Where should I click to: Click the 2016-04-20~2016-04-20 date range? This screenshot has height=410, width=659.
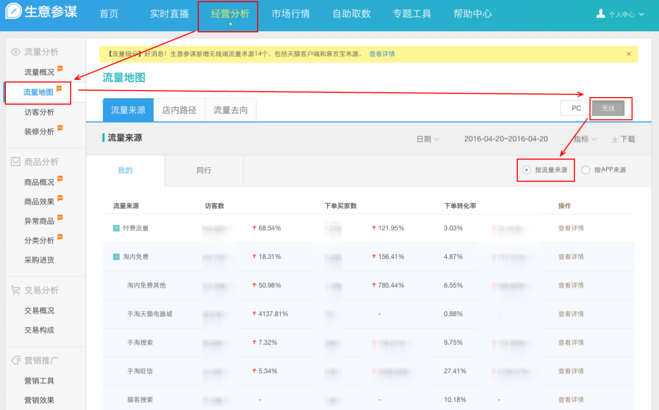pyautogui.click(x=506, y=139)
